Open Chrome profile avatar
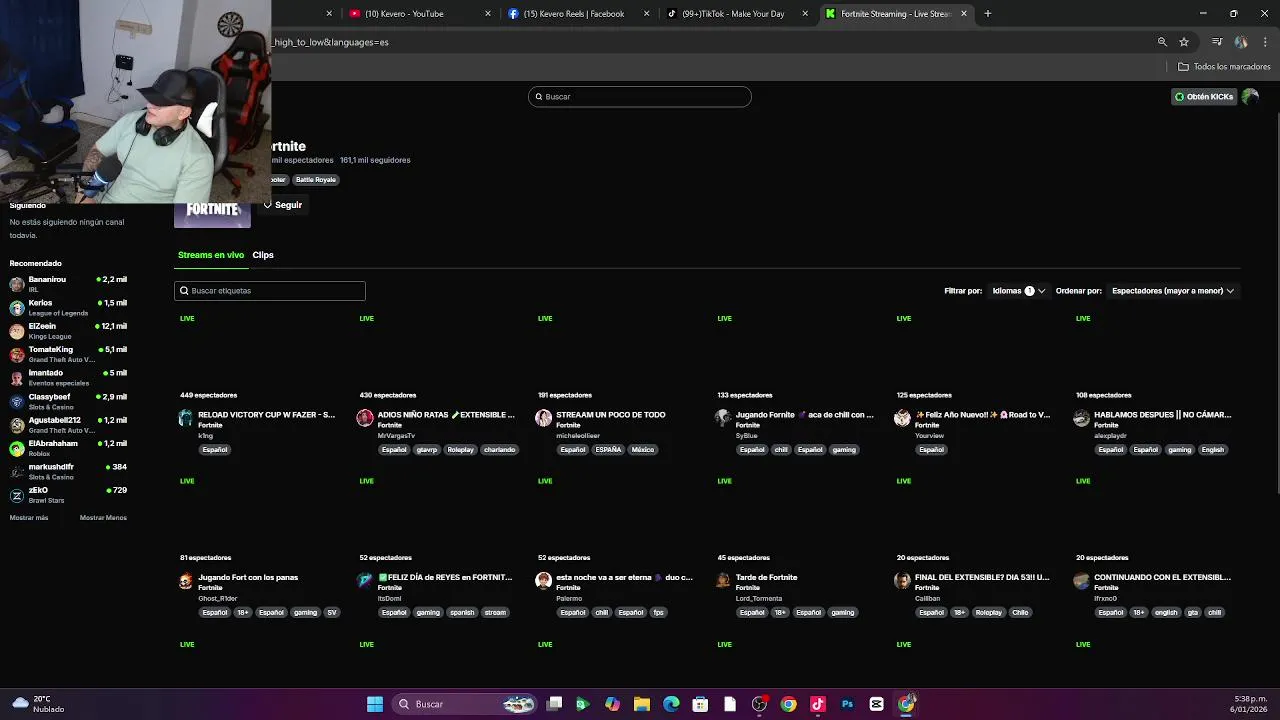 click(x=1241, y=42)
